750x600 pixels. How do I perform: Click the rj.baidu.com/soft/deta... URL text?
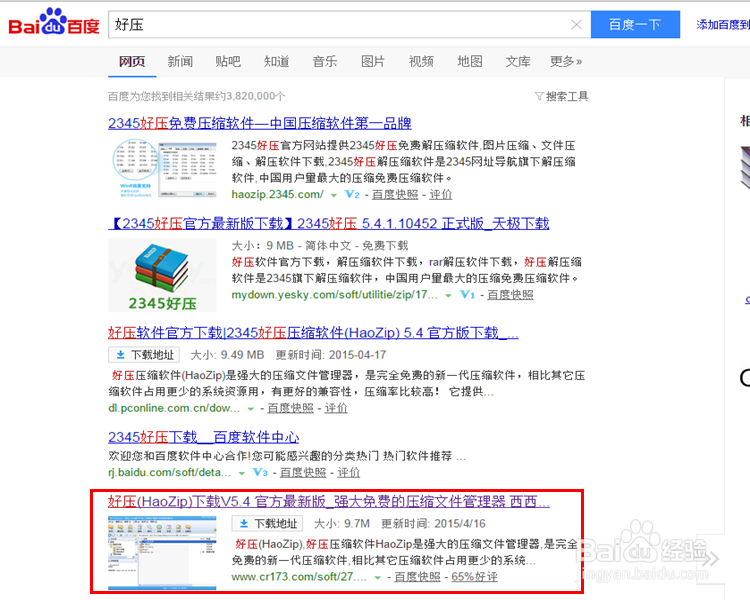(x=170, y=472)
